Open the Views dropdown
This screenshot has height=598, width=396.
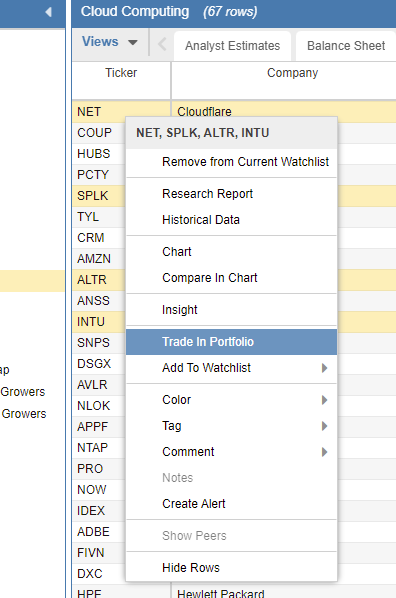coord(110,42)
